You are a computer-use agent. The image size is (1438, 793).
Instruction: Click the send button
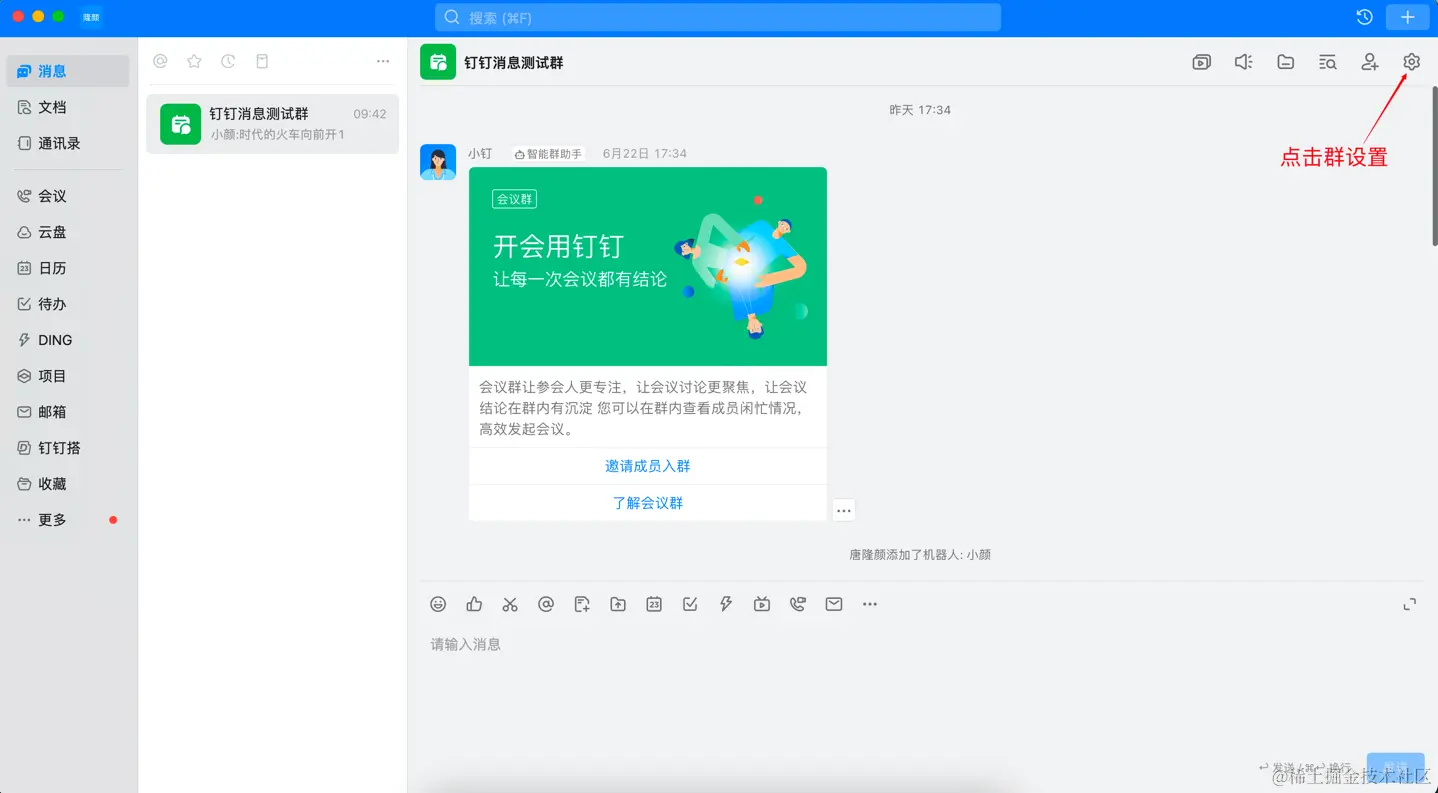coord(1395,768)
